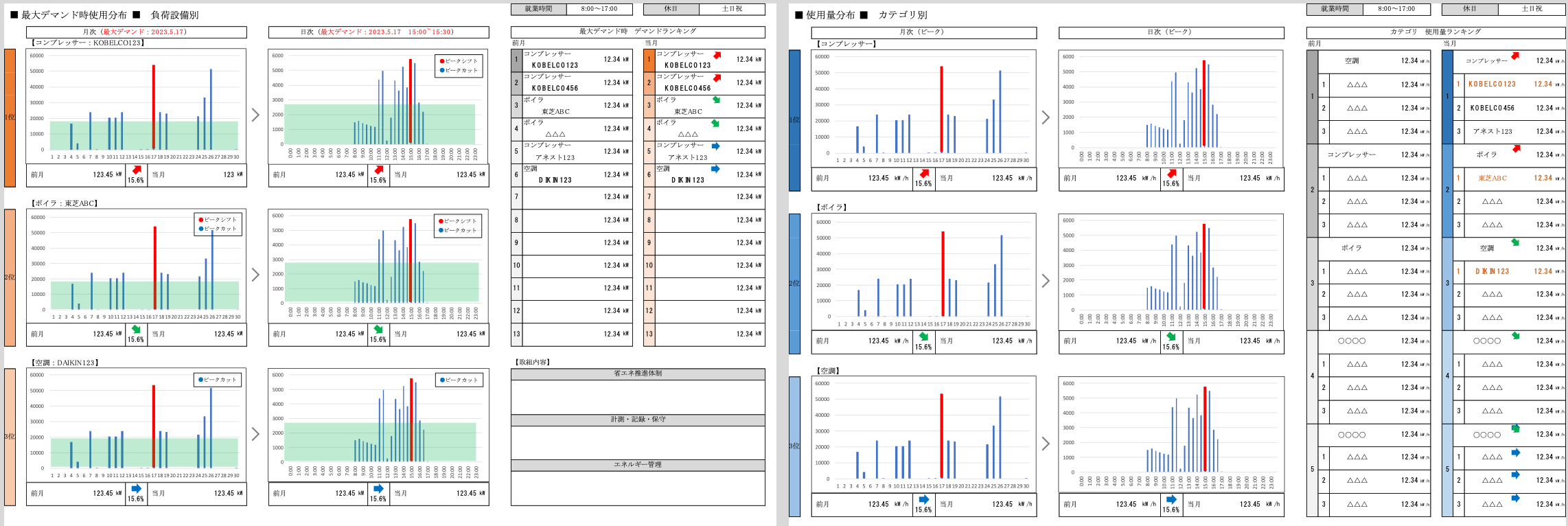Click the 土日祝 holiday field in category panel
The width and height of the screenshot is (1568, 526).
(1532, 9)
